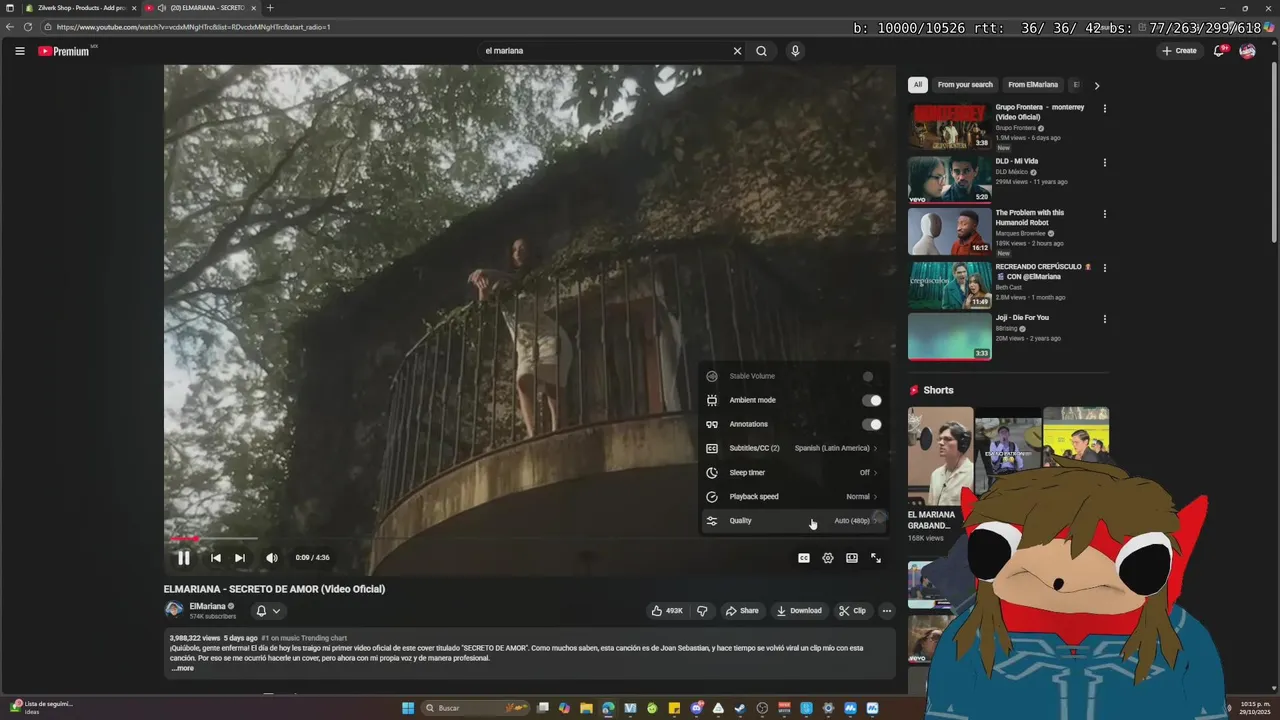The height and width of the screenshot is (720, 1280).
Task: Switch to the ELMARIANA YouTube tab
Action: pos(203,8)
